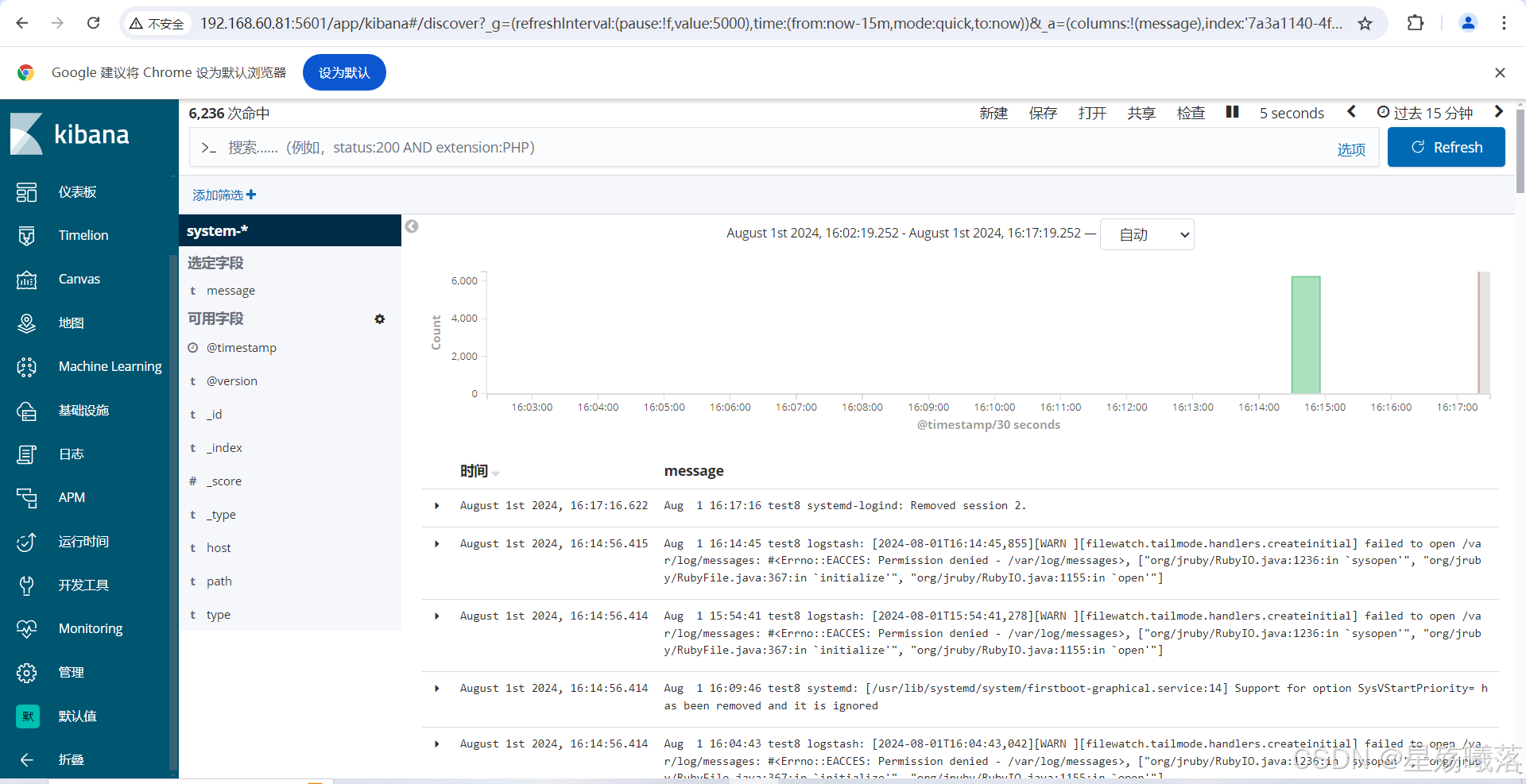Open the interval dropdown showing 自动
The height and width of the screenshot is (784, 1526).
[1147, 234]
